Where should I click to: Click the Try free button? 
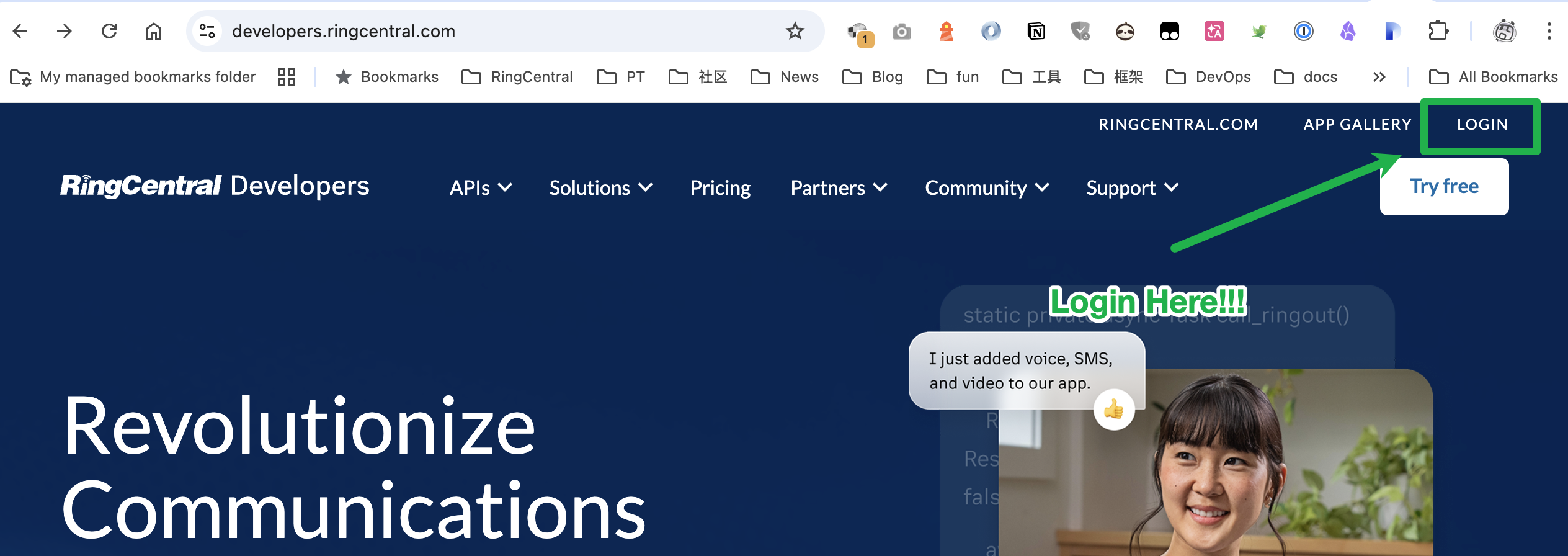pos(1444,187)
